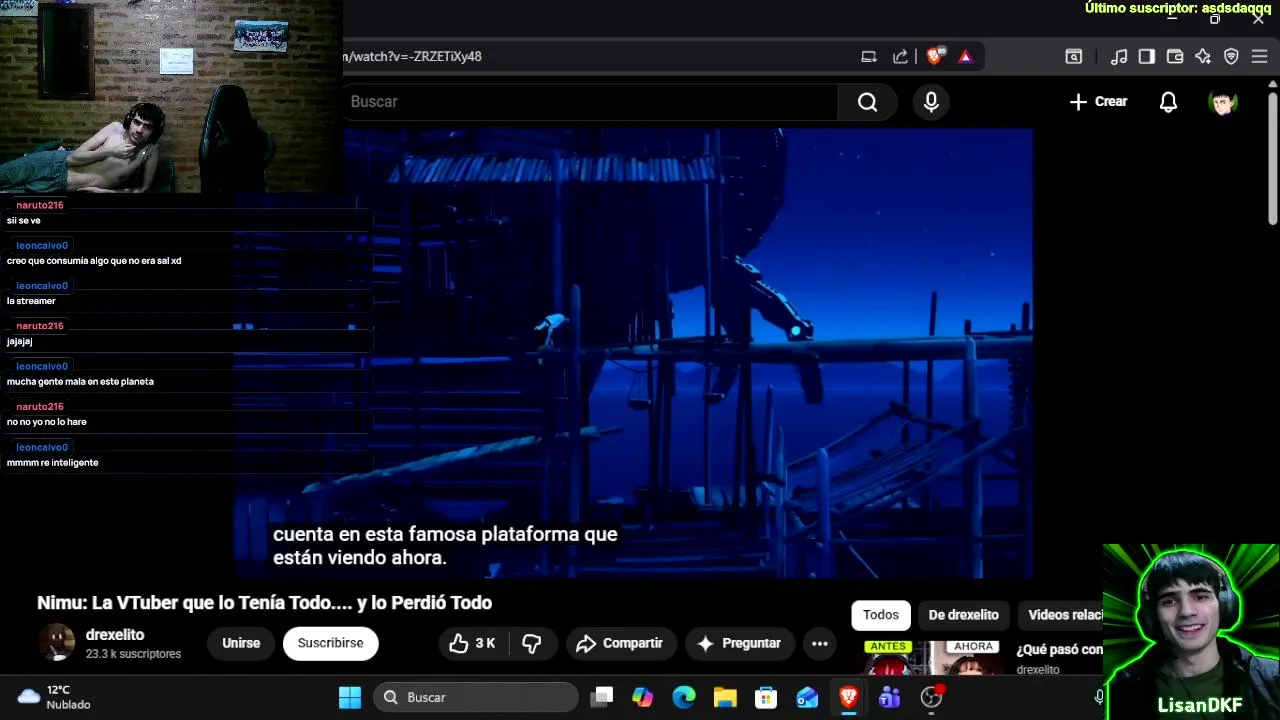The image size is (1280, 720).
Task: Click the YouTube search magnifier button
Action: click(x=867, y=102)
